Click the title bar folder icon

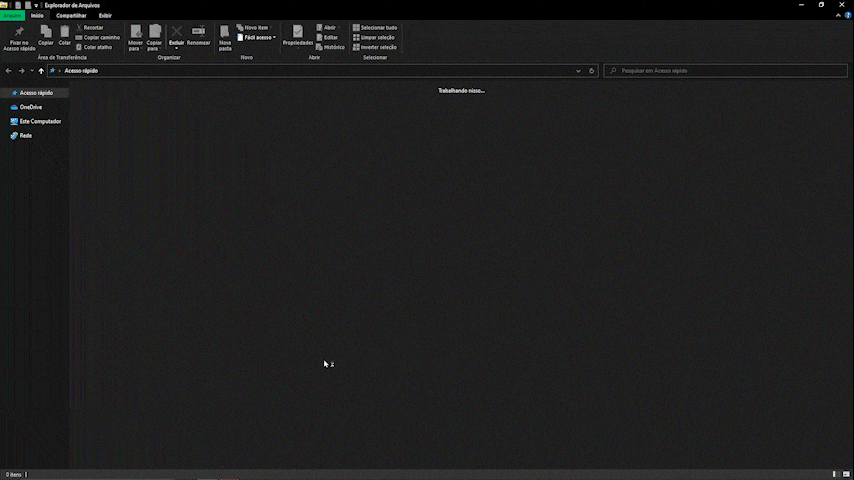point(4,5)
